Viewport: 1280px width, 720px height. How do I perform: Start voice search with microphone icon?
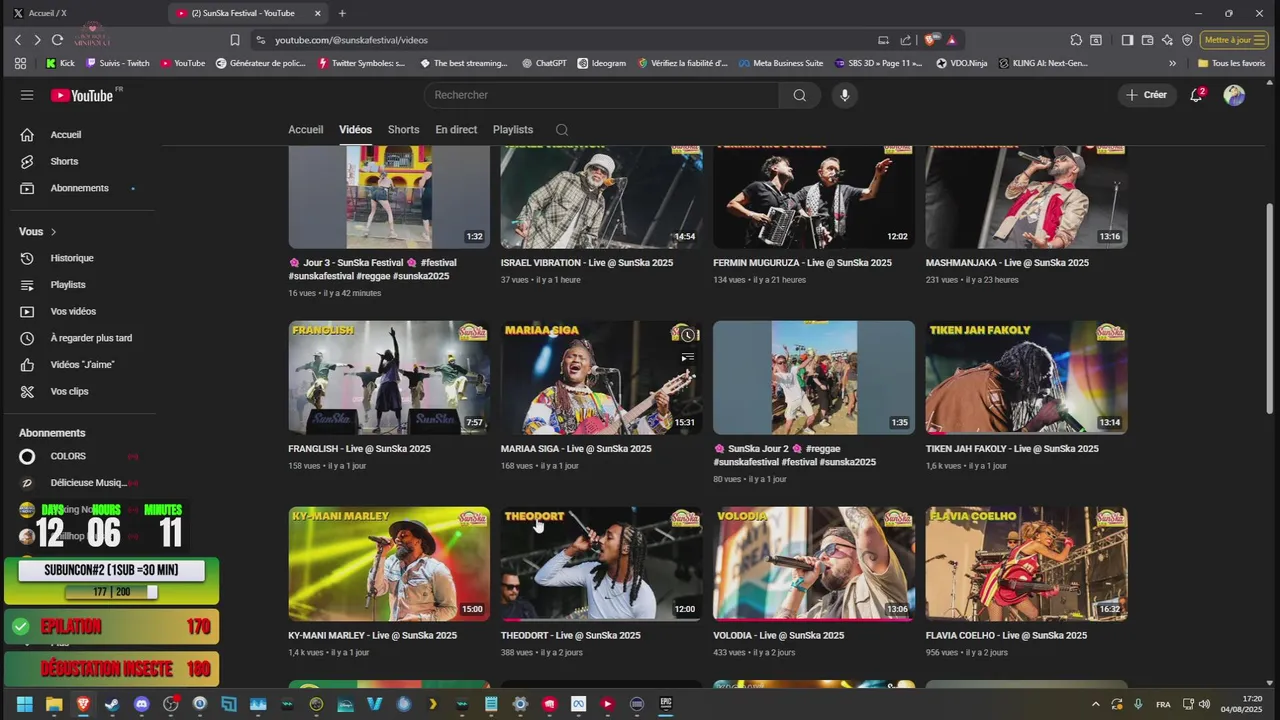pyautogui.click(x=845, y=95)
